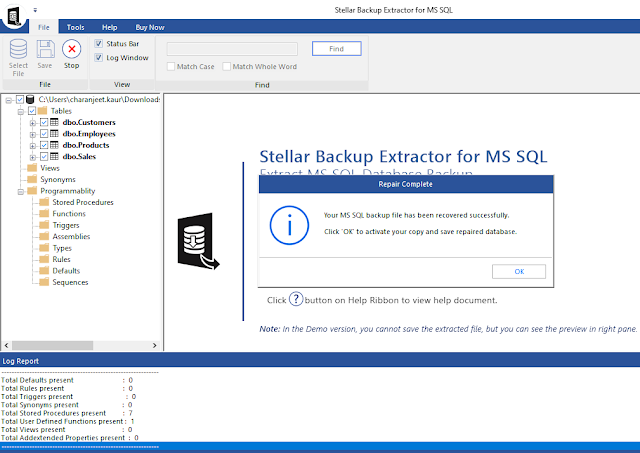
Task: Select the dbo.Customers tree label
Action: coord(89,122)
